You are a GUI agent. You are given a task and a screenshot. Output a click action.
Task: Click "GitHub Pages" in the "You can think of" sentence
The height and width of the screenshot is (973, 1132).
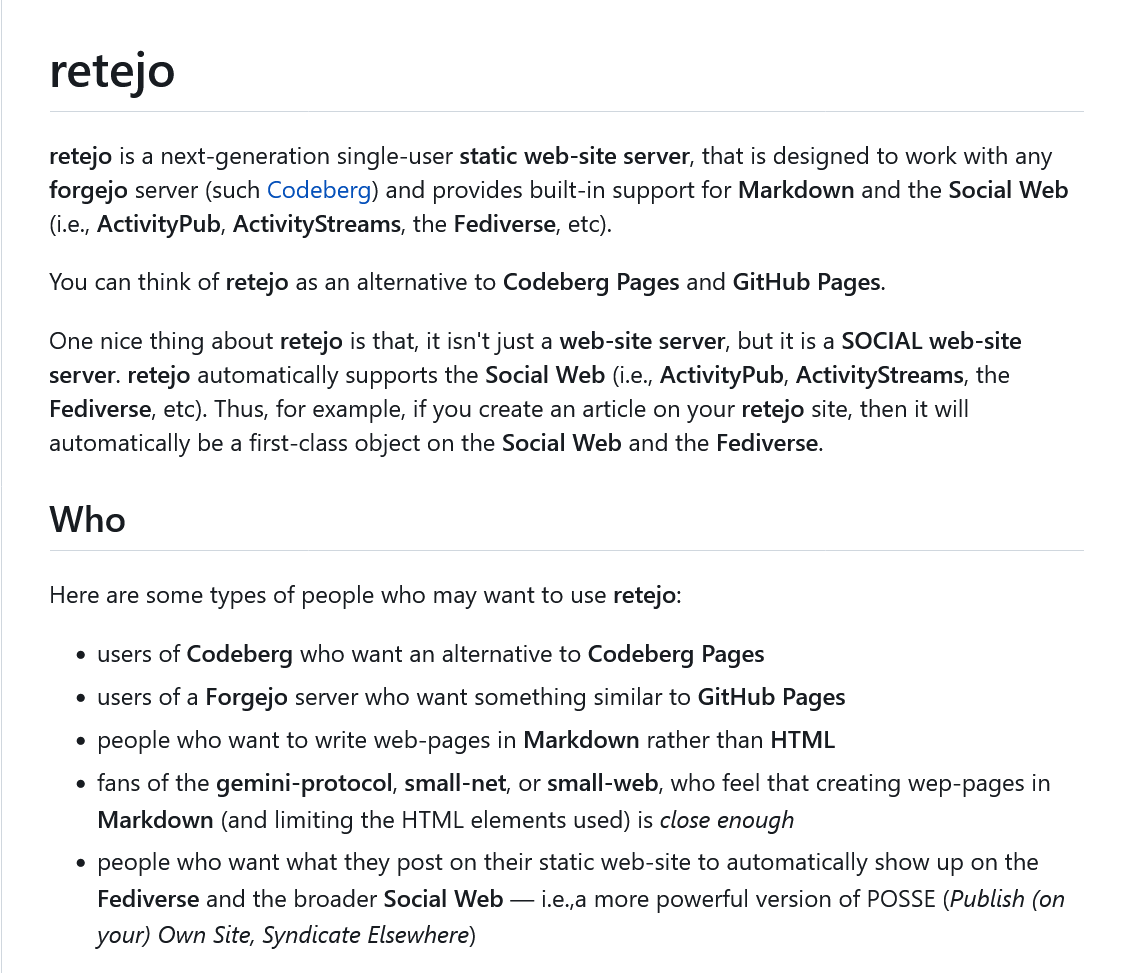coord(807,282)
